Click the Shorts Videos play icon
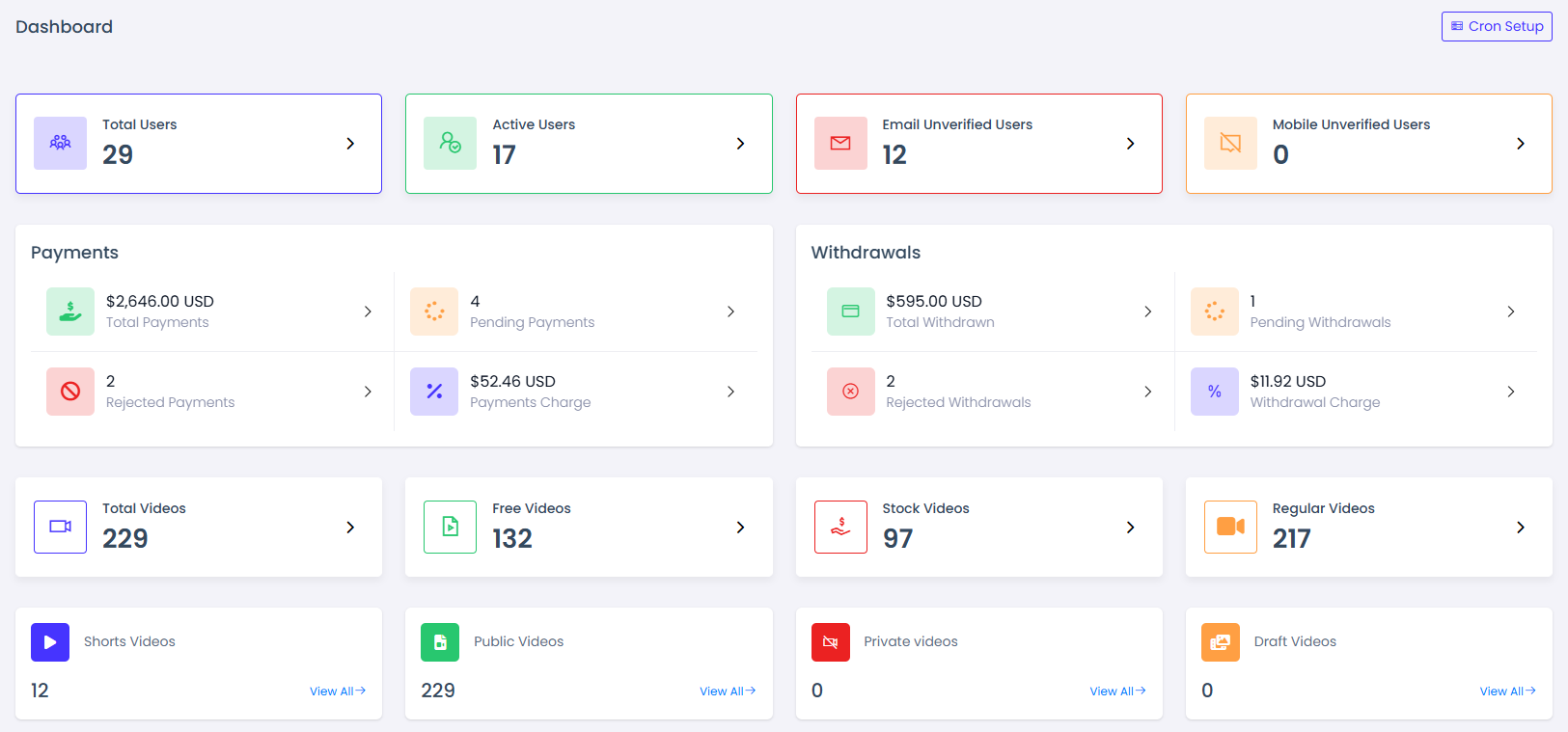Viewport: 1568px width, 732px height. coord(50,642)
